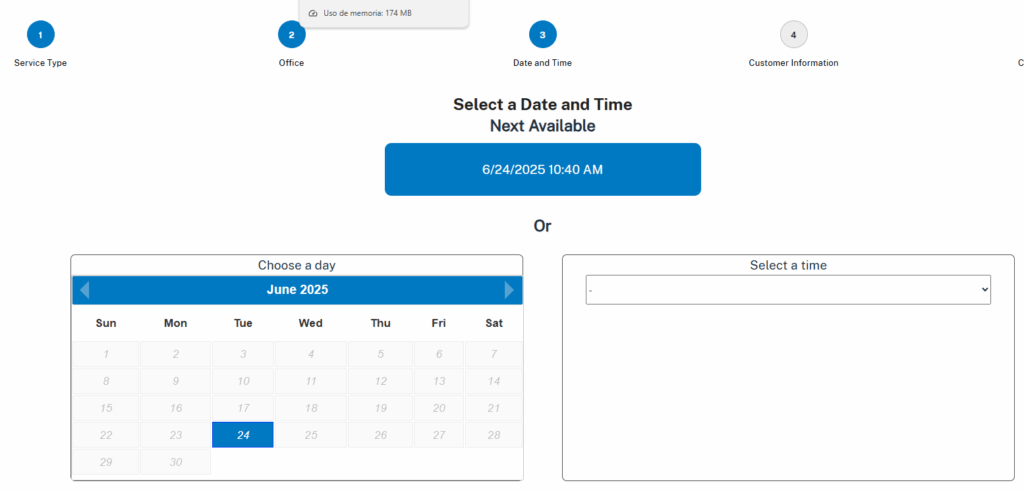Click the Service Type step label
Image resolution: width=1024 pixels, height=491 pixels.
40,63
